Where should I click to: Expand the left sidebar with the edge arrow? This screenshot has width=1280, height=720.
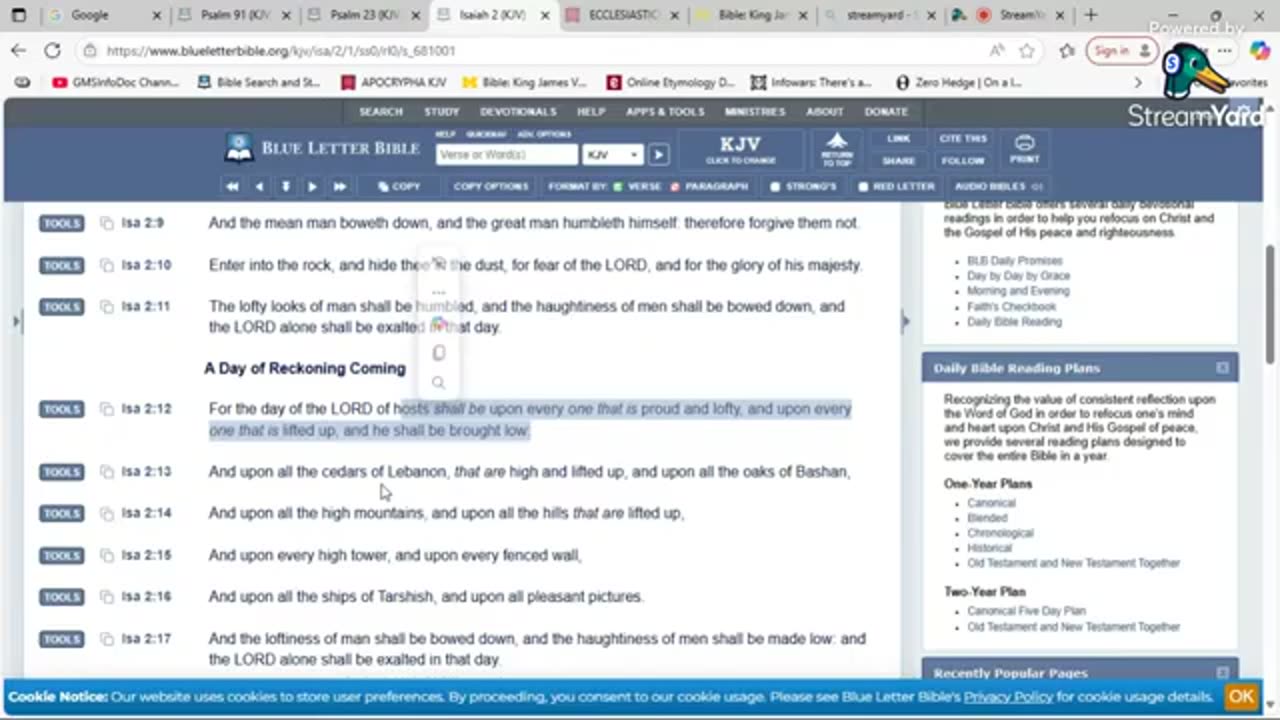point(15,321)
